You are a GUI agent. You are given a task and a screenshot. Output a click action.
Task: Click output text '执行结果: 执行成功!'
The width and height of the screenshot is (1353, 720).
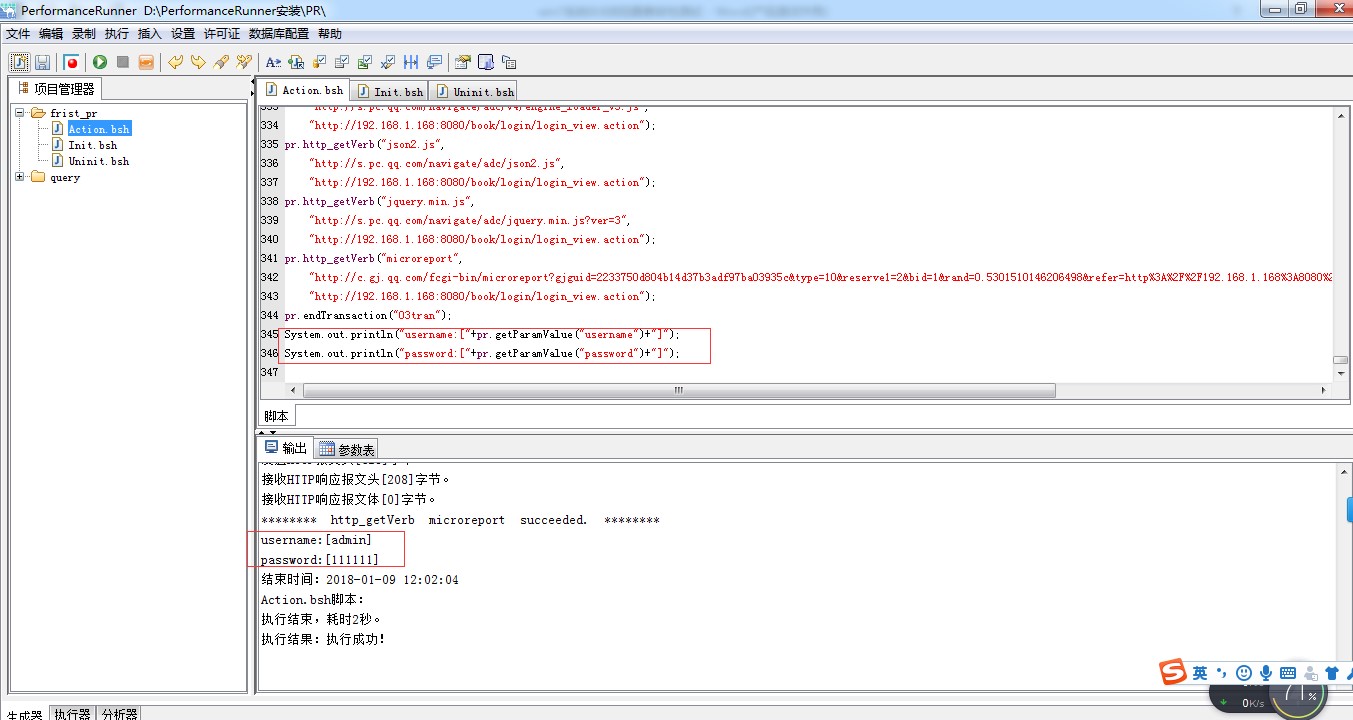coord(323,639)
